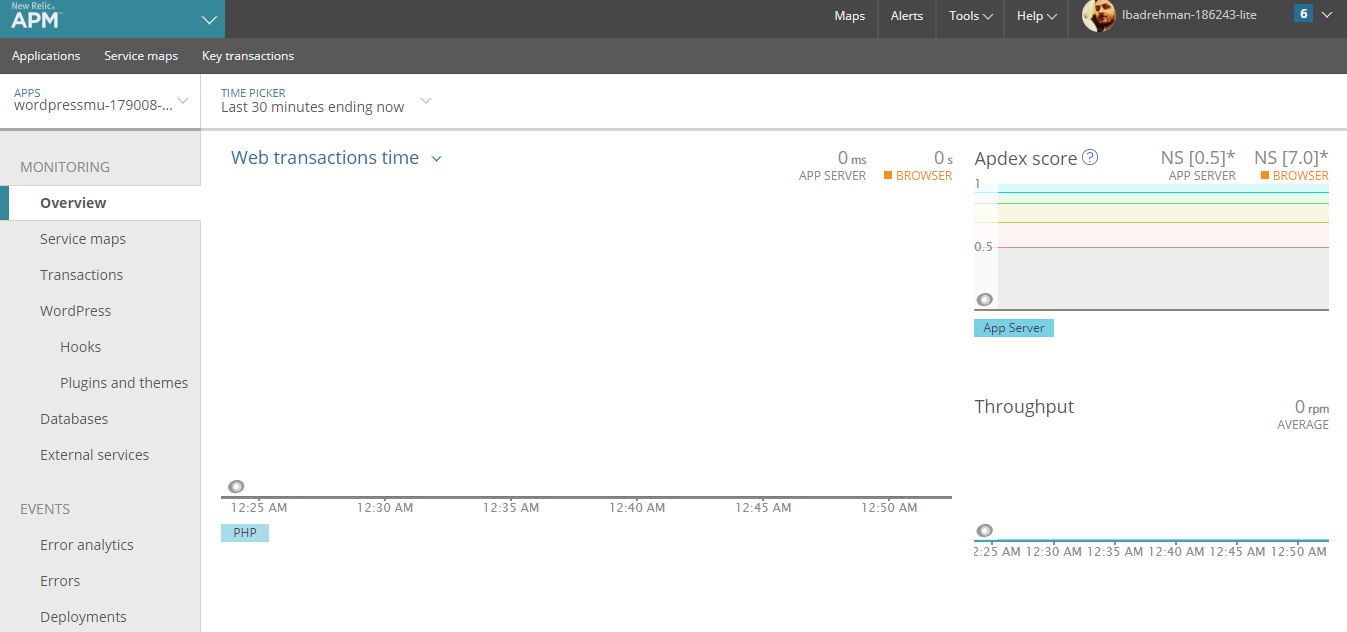Go to the Service maps tab in top bar

pyautogui.click(x=141, y=56)
